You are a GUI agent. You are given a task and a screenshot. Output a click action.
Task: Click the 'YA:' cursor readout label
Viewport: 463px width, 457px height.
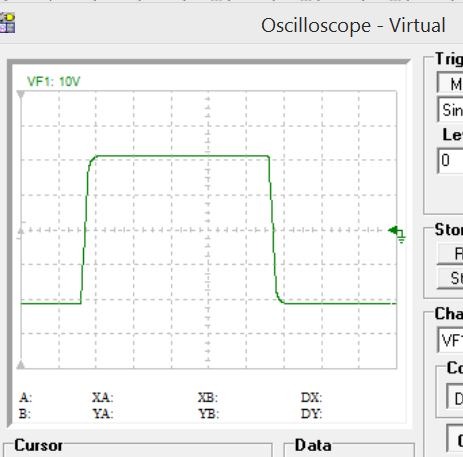coord(103,414)
